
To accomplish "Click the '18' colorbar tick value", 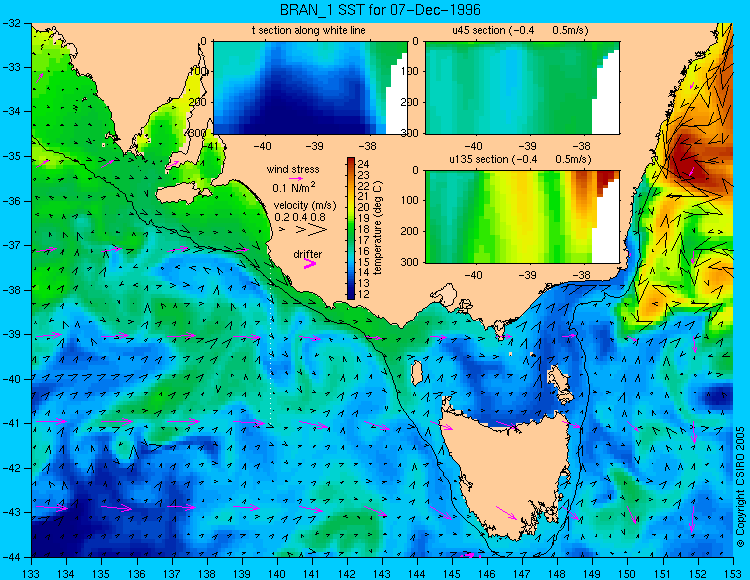I will pyautogui.click(x=364, y=230).
